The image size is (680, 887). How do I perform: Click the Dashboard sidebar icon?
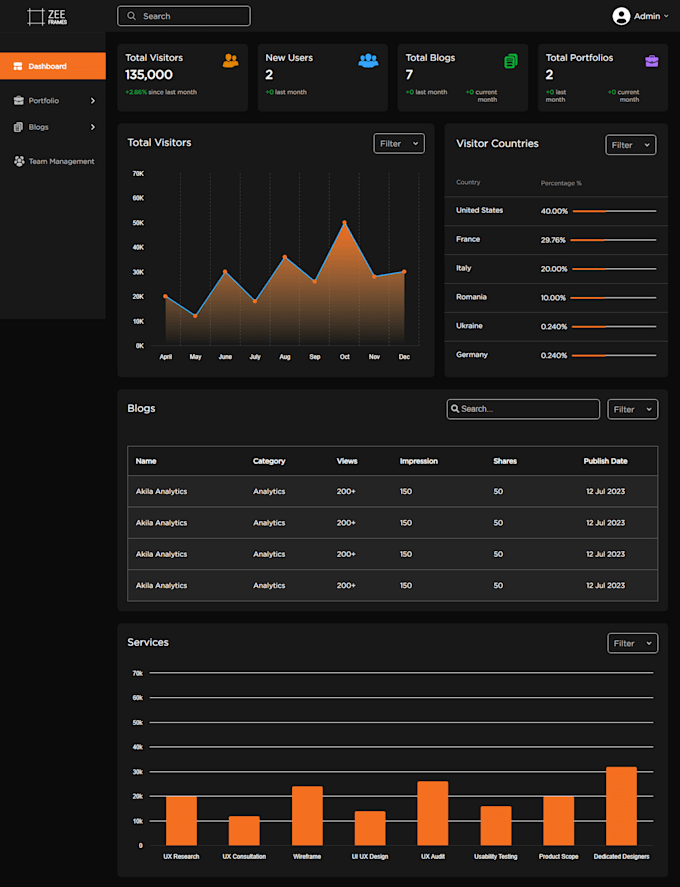pyautogui.click(x=18, y=66)
